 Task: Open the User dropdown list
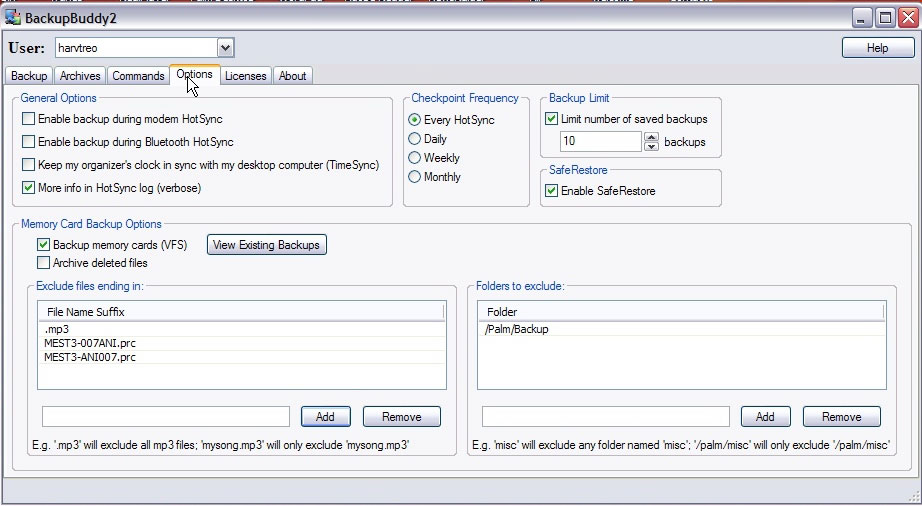tap(225, 47)
